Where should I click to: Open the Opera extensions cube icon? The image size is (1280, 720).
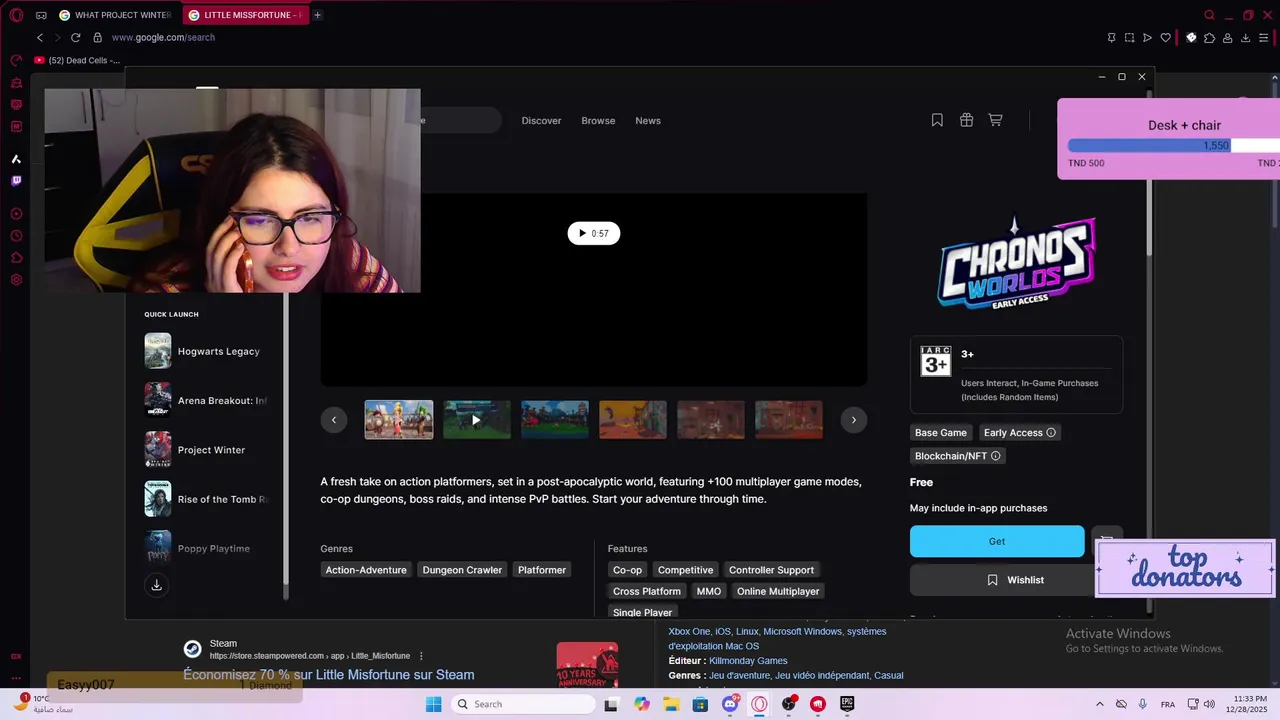pos(1209,38)
